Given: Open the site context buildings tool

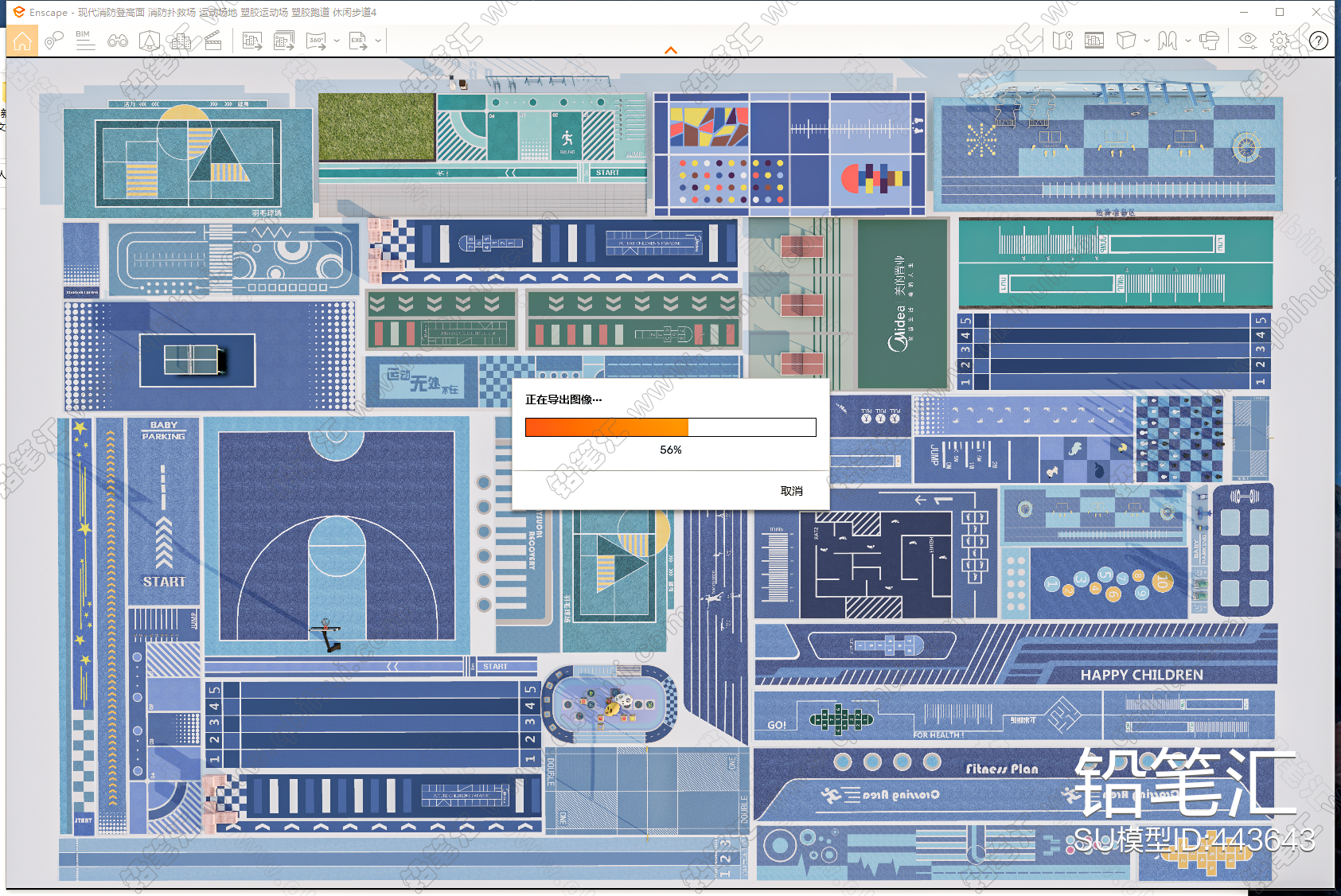Looking at the screenshot, I should pos(181,41).
